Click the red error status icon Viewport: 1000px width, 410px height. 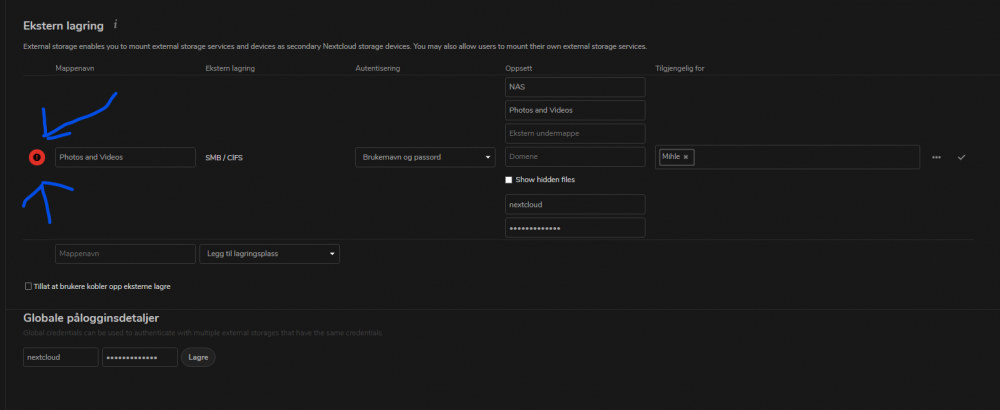click(x=37, y=157)
